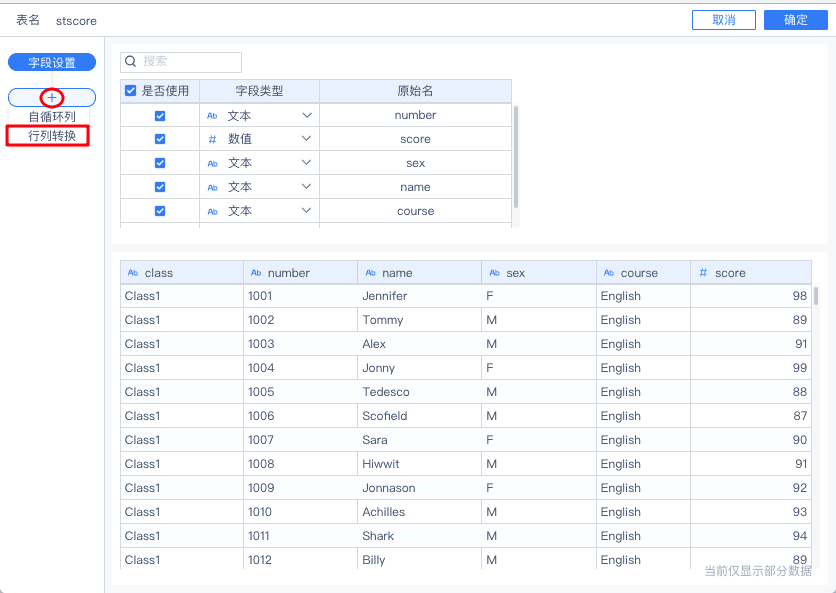Click text type icon in number row
836x593 pixels.
(212, 115)
